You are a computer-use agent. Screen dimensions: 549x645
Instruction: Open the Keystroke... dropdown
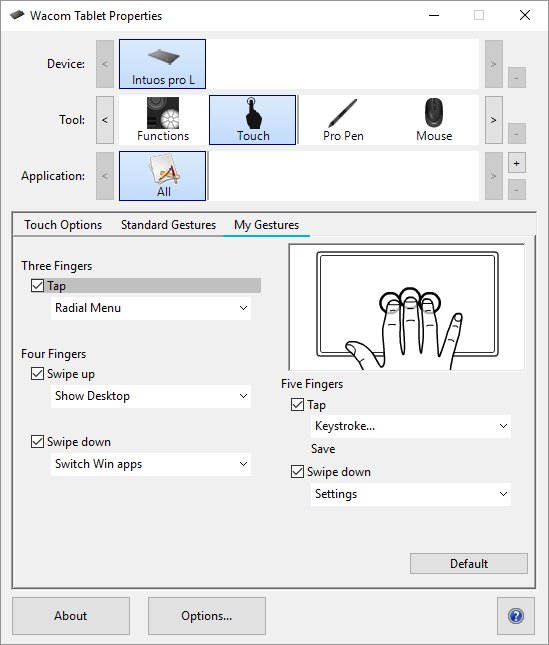[x=411, y=426]
